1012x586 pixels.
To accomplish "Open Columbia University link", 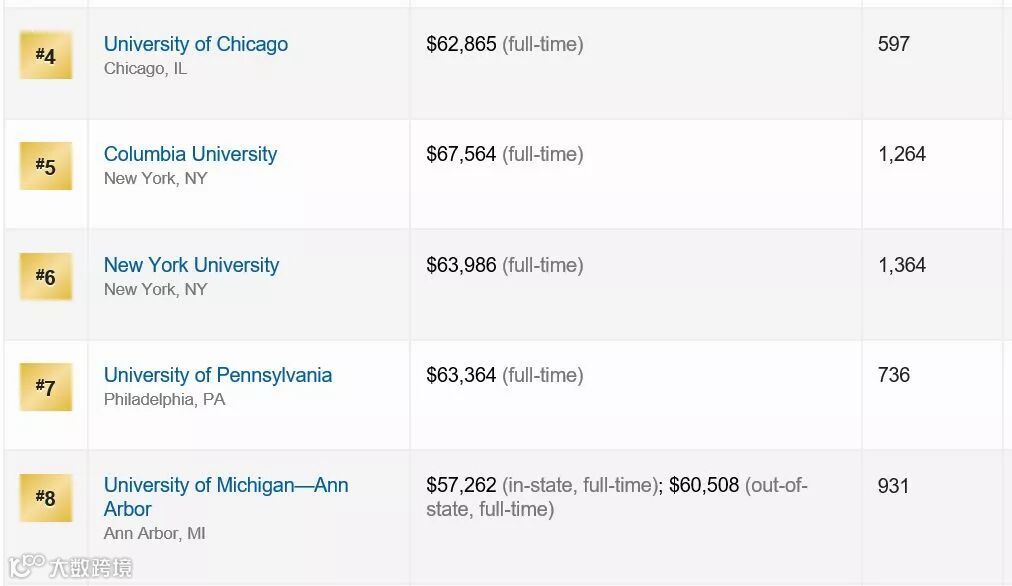I will [x=190, y=154].
